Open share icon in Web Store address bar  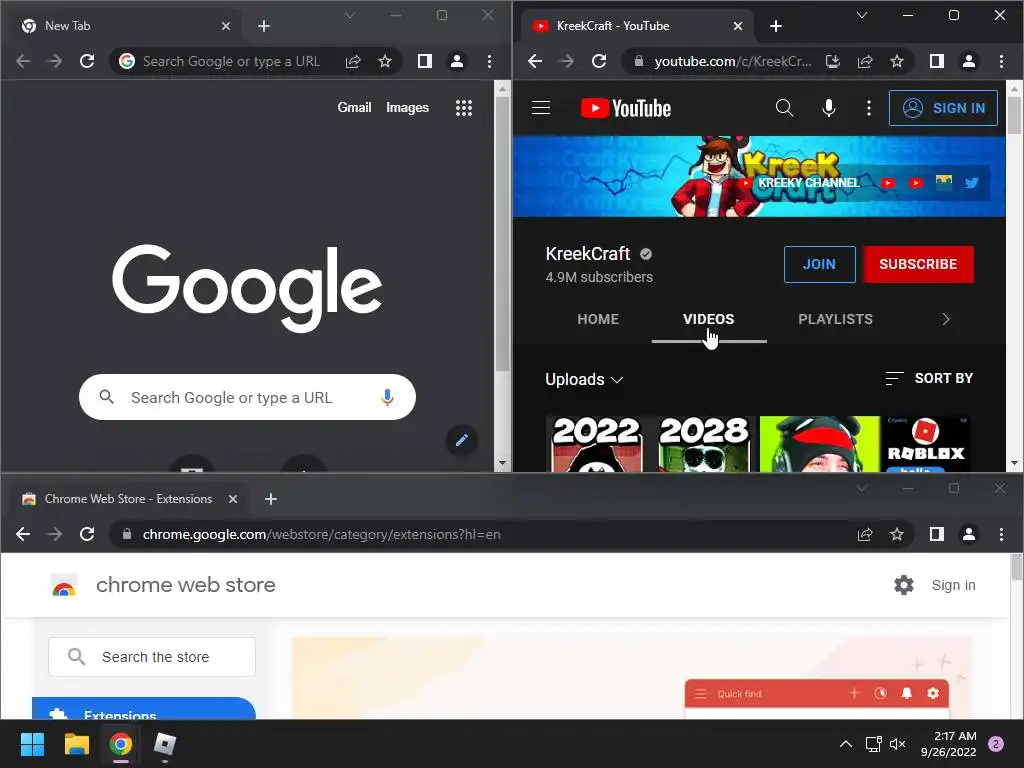(865, 534)
